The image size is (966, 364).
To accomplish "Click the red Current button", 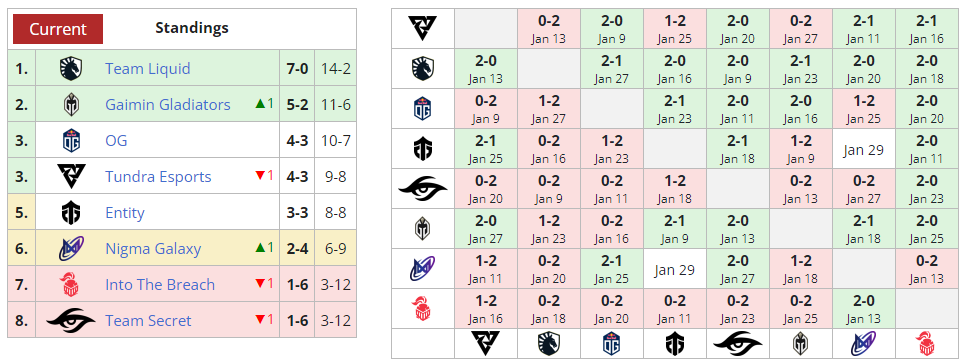I will 58,29.
